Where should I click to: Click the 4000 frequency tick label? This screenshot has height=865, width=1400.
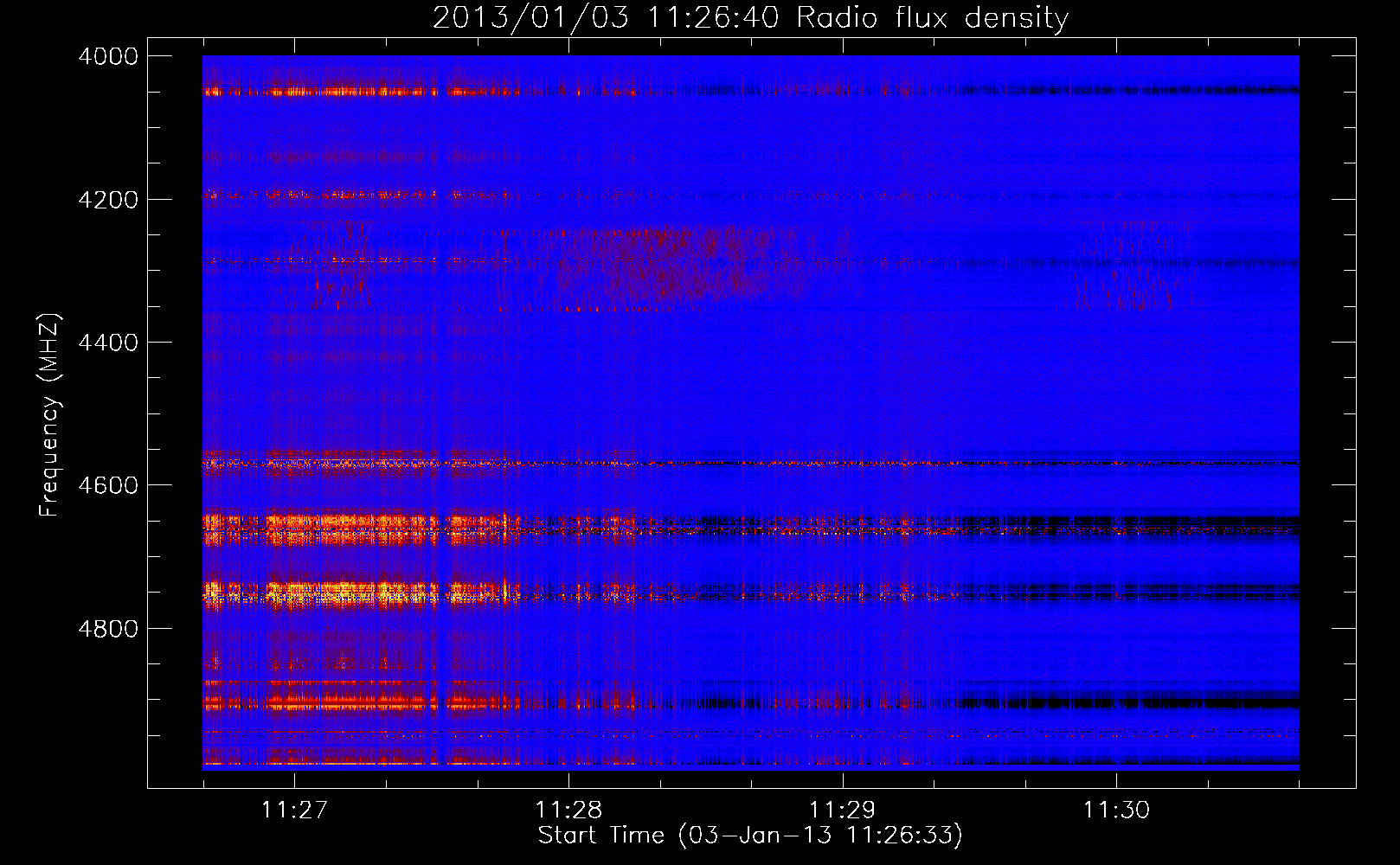(x=108, y=56)
